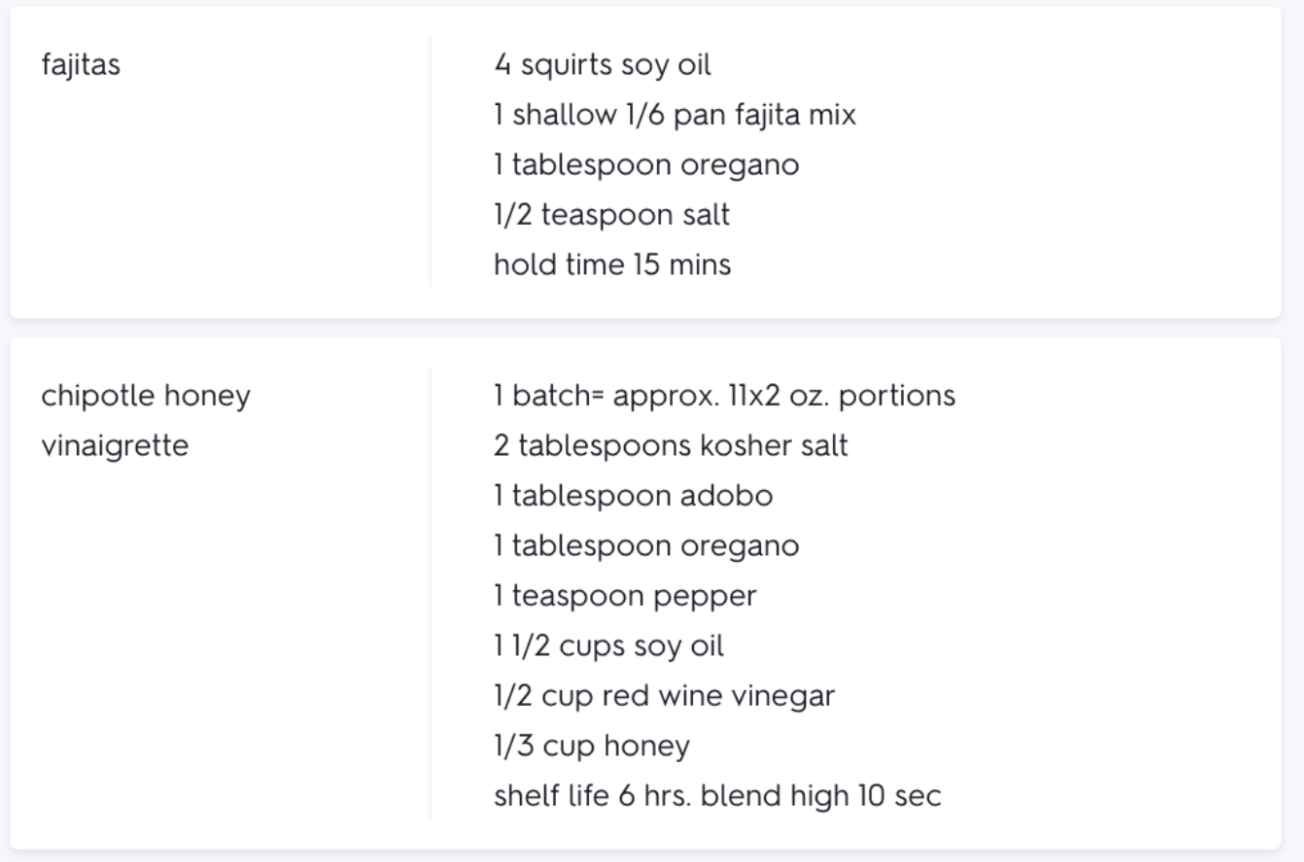Click the word vinaigrette in the title
Viewport: 1304px width, 862px height.
point(114,446)
